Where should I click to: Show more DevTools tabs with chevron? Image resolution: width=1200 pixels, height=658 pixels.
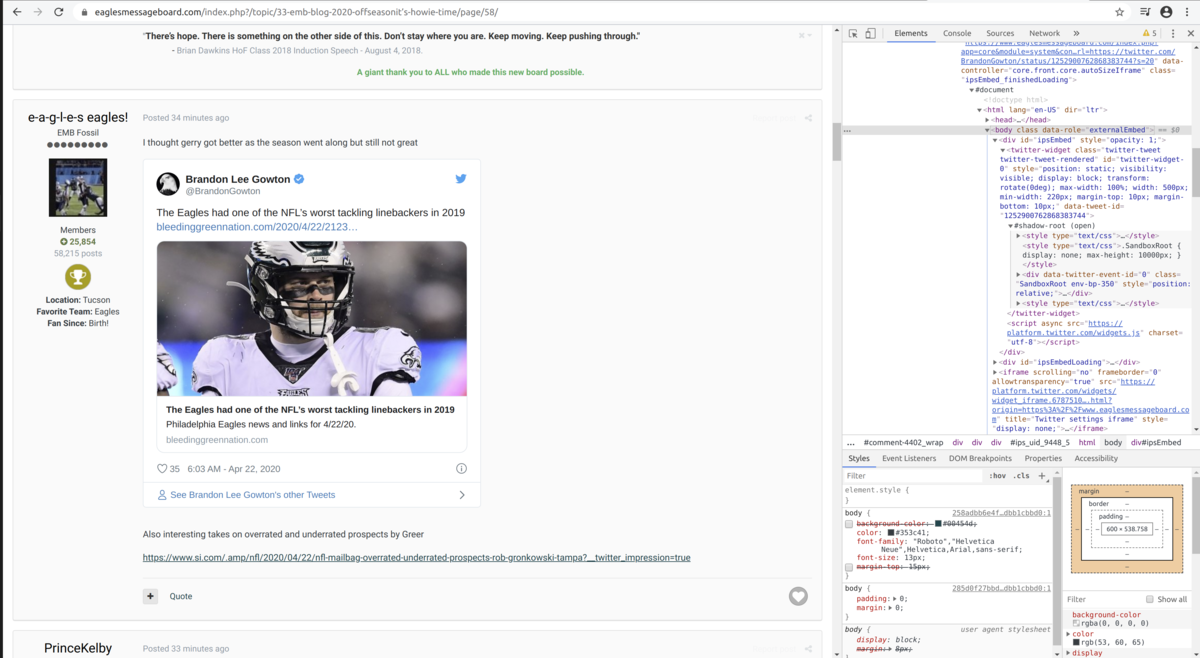[x=1076, y=33]
